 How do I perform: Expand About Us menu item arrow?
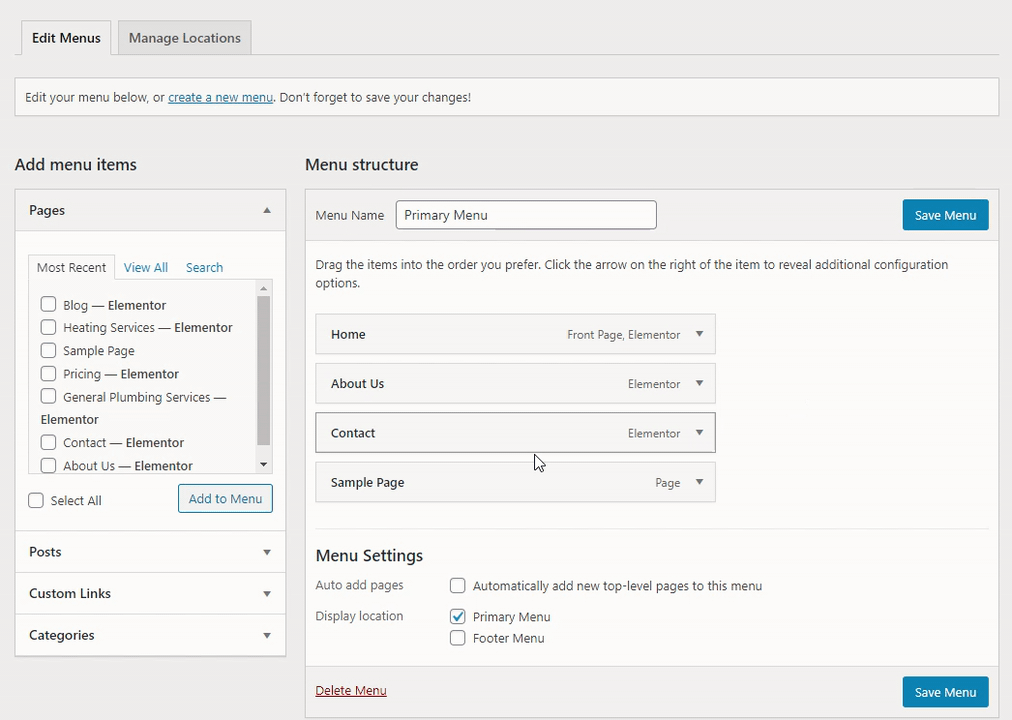699,383
